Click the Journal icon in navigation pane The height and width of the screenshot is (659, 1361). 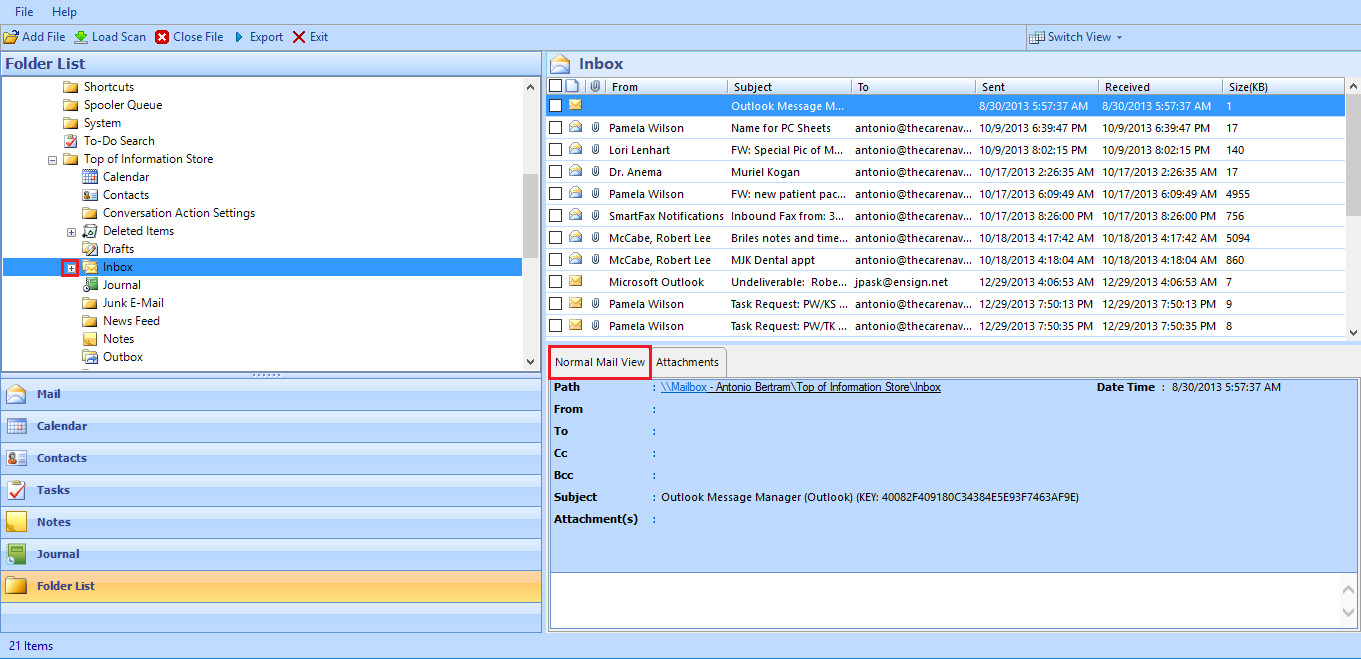(x=16, y=554)
